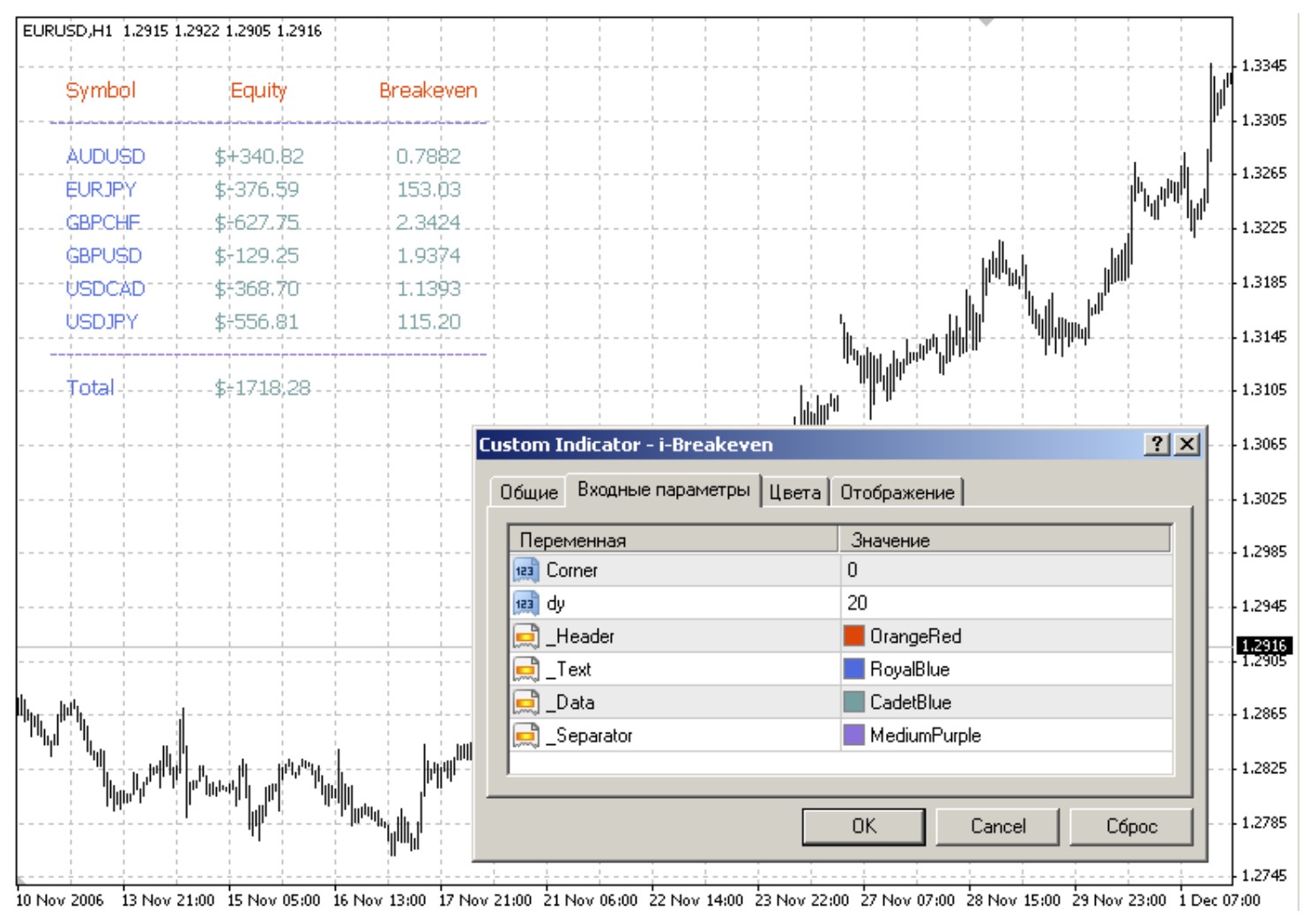Click the USDCAD symbol label
The width and height of the screenshot is (1310, 924).
pos(106,288)
